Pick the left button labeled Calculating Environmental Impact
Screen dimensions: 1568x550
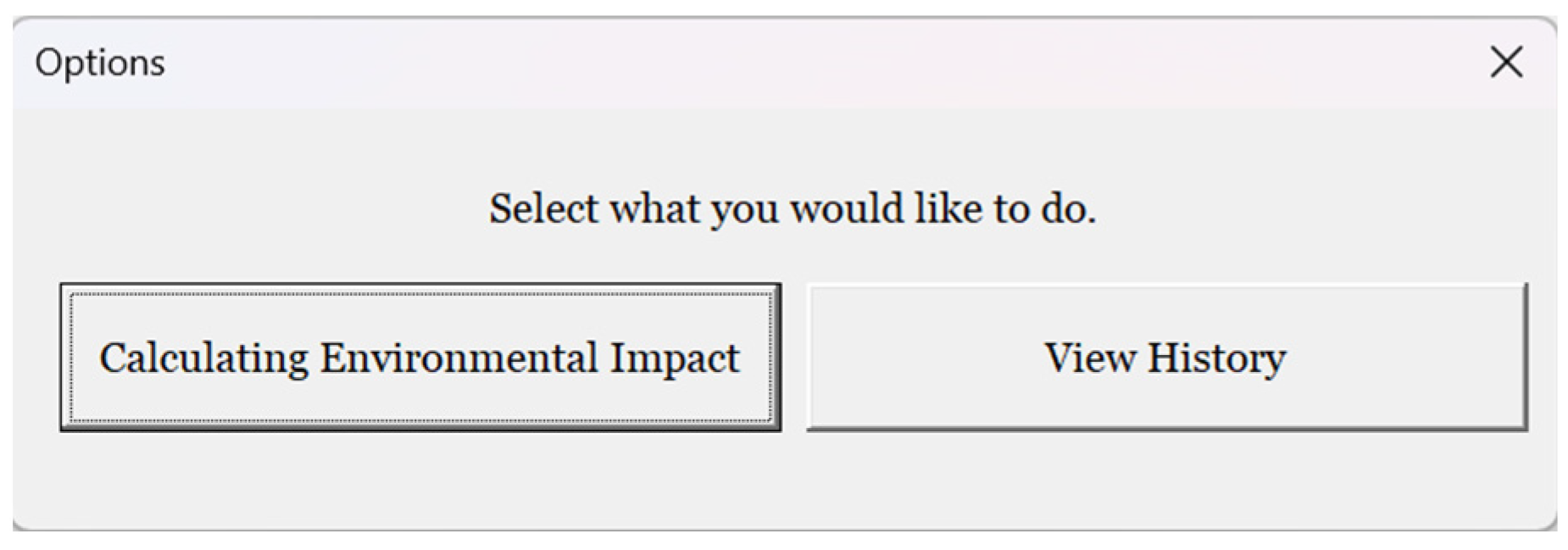click(420, 358)
